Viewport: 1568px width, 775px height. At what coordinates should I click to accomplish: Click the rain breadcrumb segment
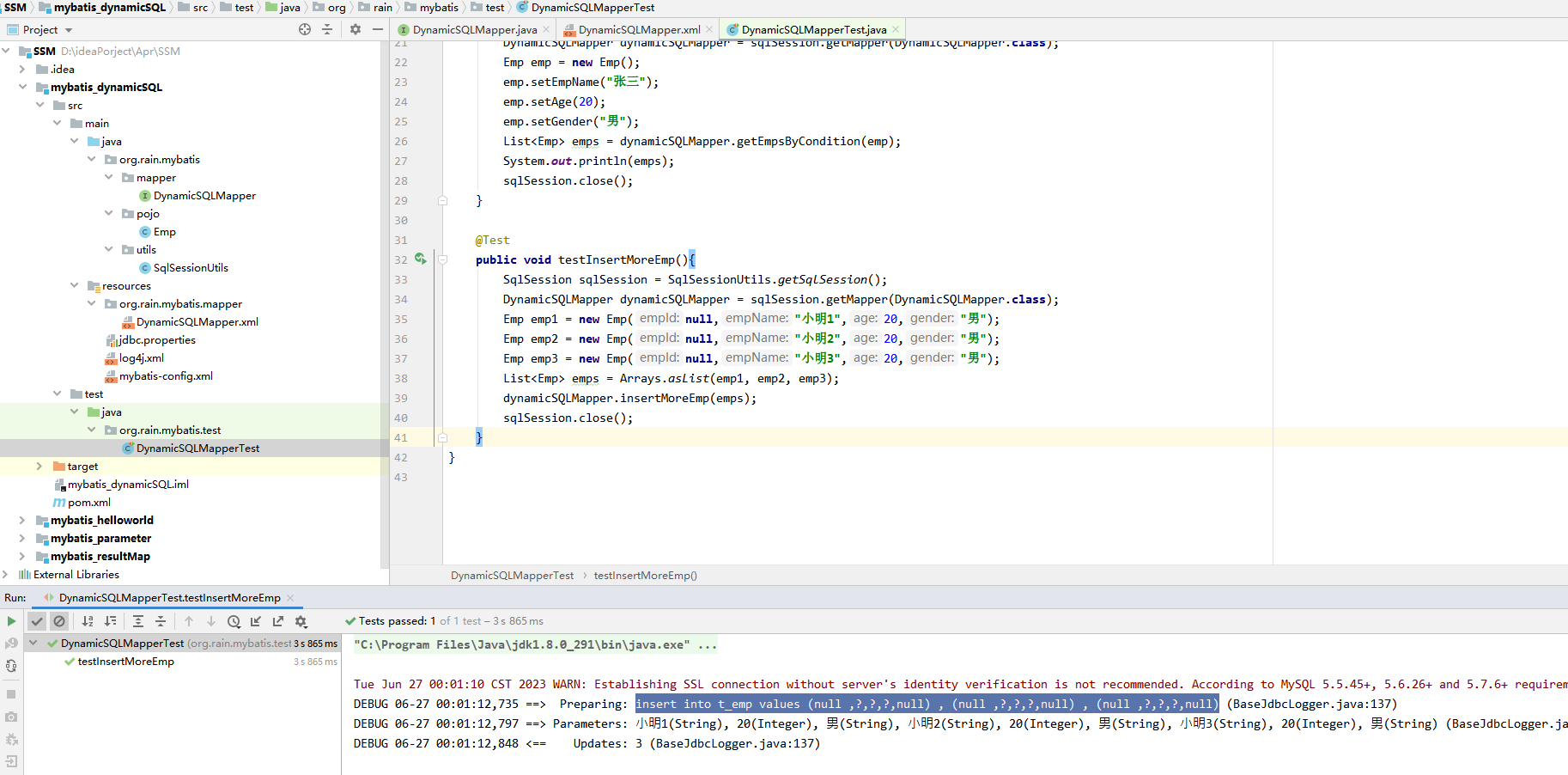pyautogui.click(x=382, y=7)
